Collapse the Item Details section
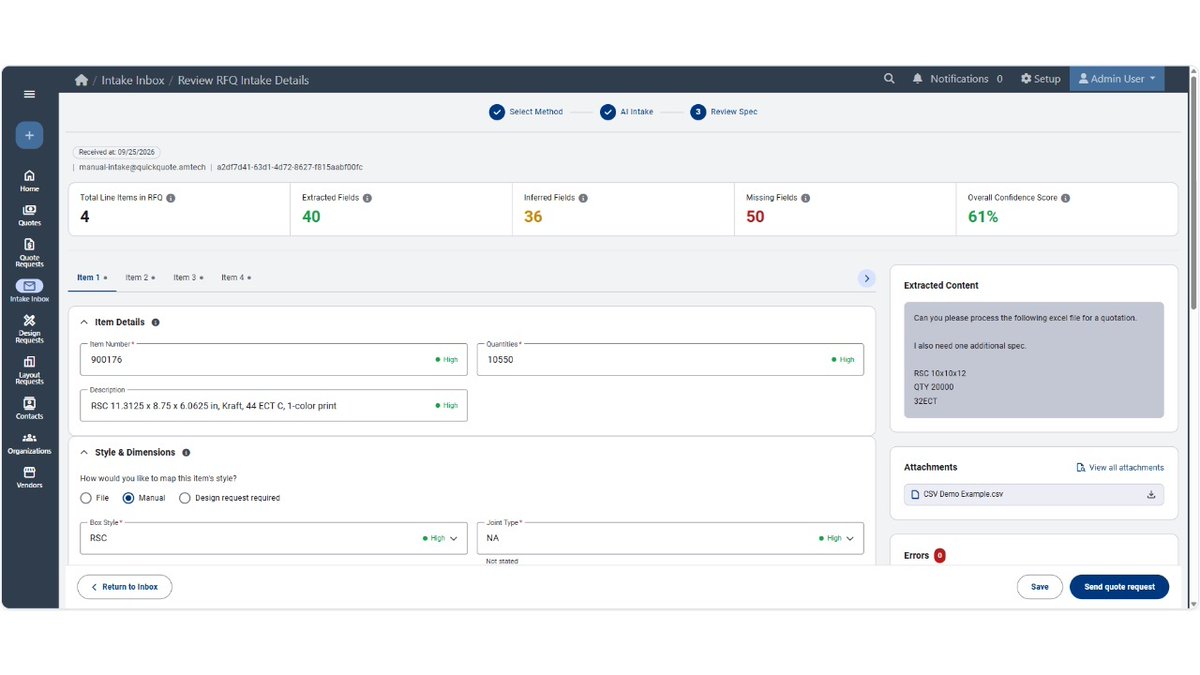The width and height of the screenshot is (1200, 675). coord(84,322)
